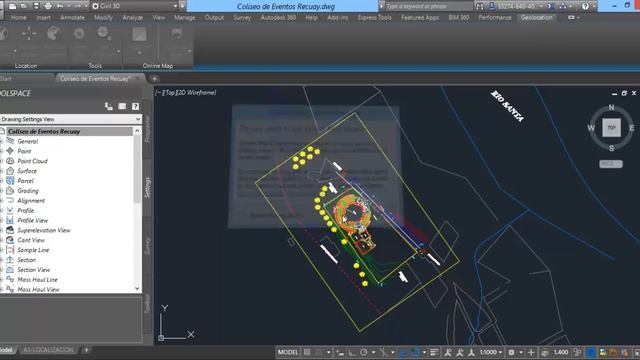Screen dimensions: 640x360
Task: Open the Analyze ribbon tab
Action: click(133, 18)
